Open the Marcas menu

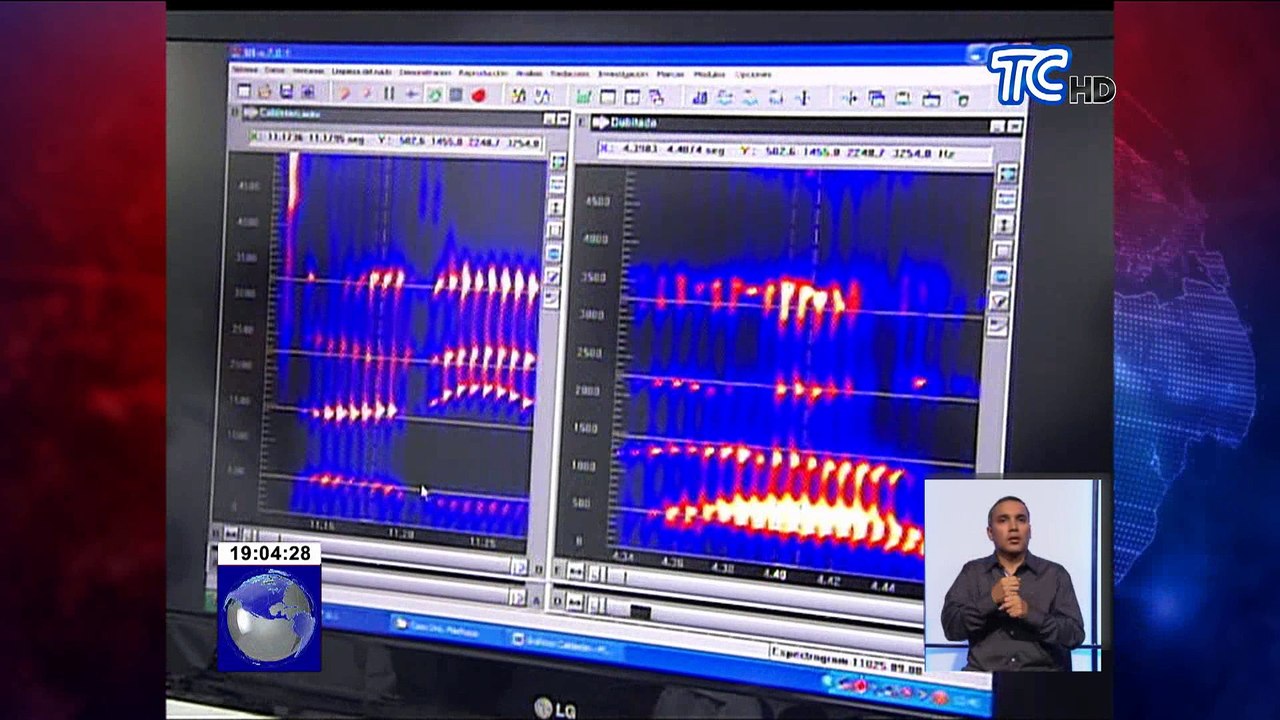pos(670,74)
